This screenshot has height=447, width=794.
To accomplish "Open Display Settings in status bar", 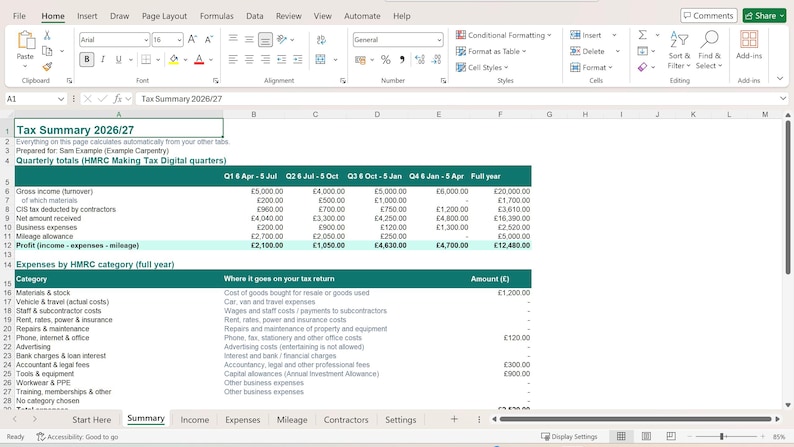I will 569,436.
